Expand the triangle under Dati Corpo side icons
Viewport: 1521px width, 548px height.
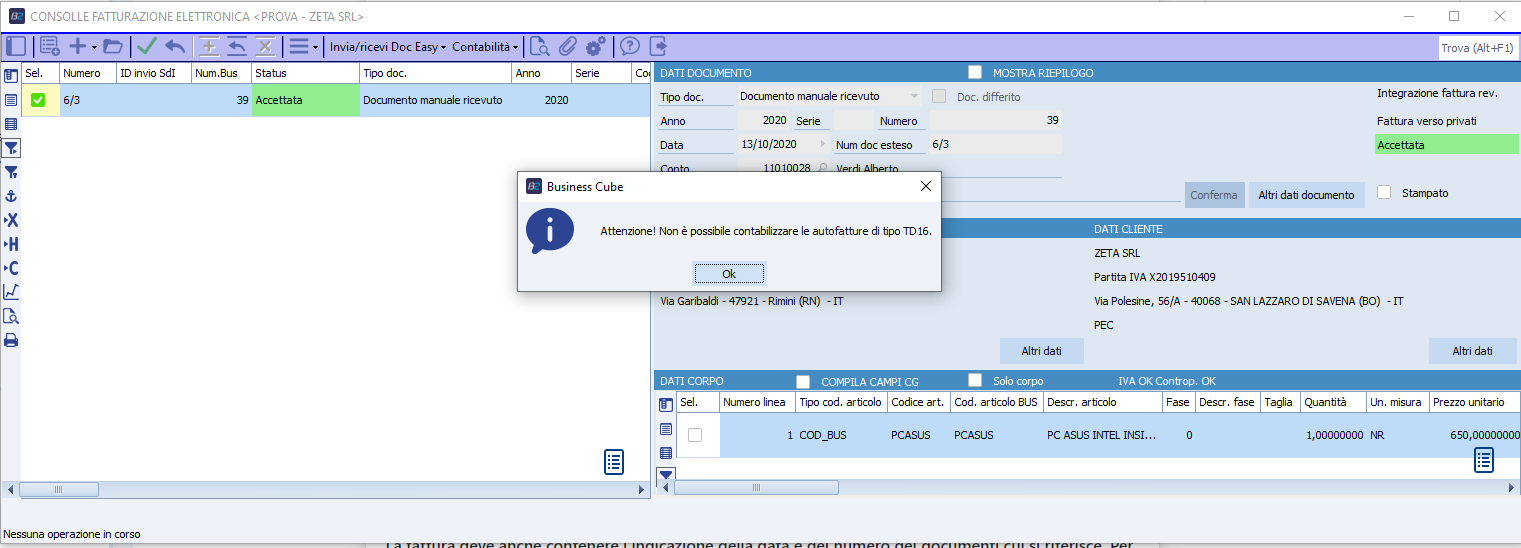666,473
